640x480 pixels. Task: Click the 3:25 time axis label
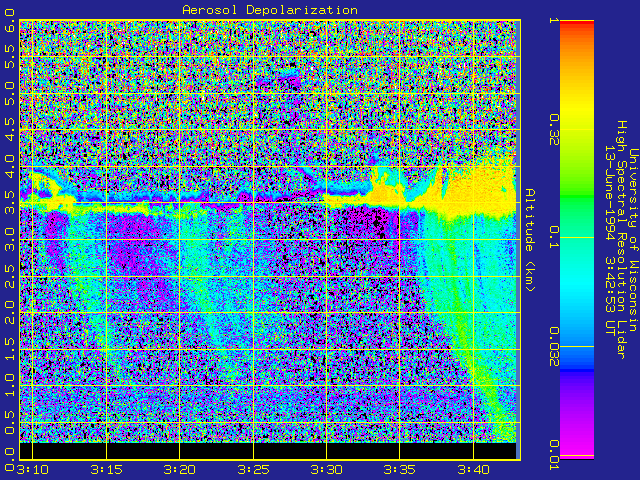(x=253, y=470)
